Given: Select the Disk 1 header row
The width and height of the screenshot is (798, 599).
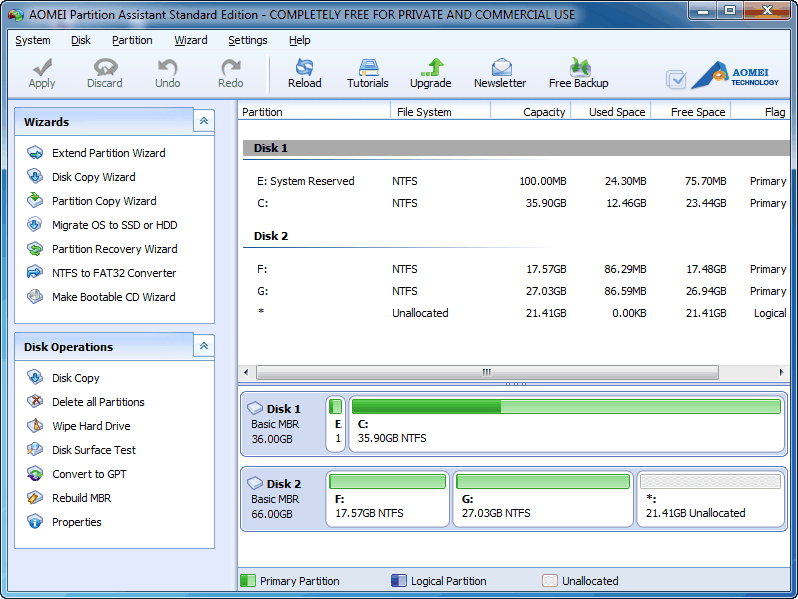Looking at the screenshot, I should [x=516, y=148].
